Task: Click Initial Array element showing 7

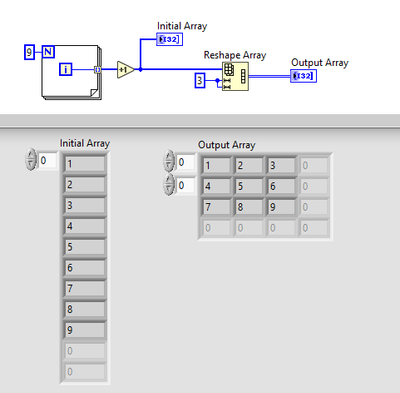Action: tap(85, 289)
